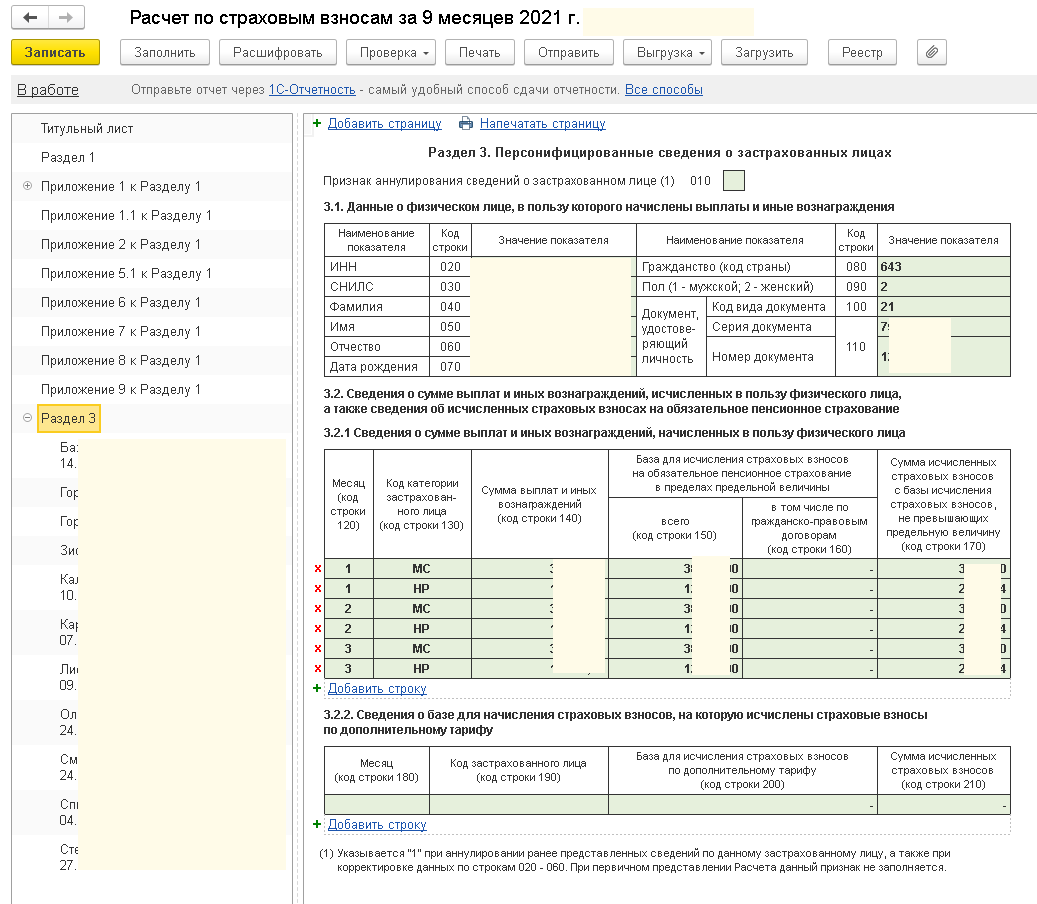Select Титульный лист in the section tree
The height and width of the screenshot is (904, 1037).
tap(87, 128)
